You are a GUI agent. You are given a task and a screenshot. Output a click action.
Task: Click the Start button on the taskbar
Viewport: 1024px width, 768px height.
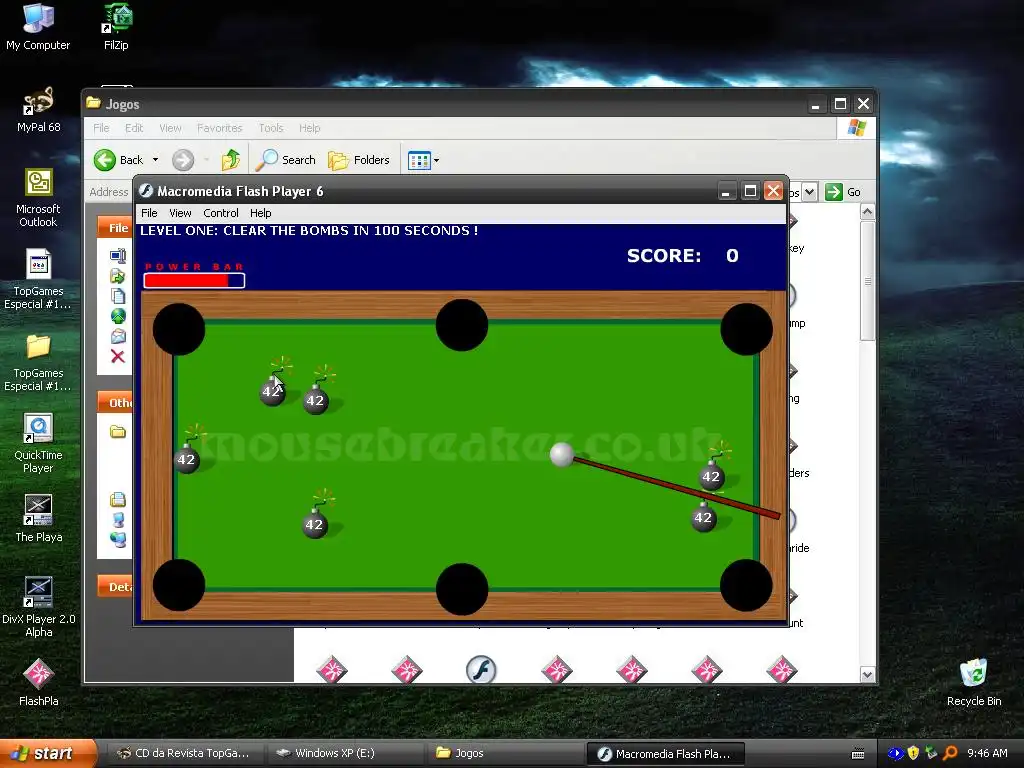tap(48, 753)
